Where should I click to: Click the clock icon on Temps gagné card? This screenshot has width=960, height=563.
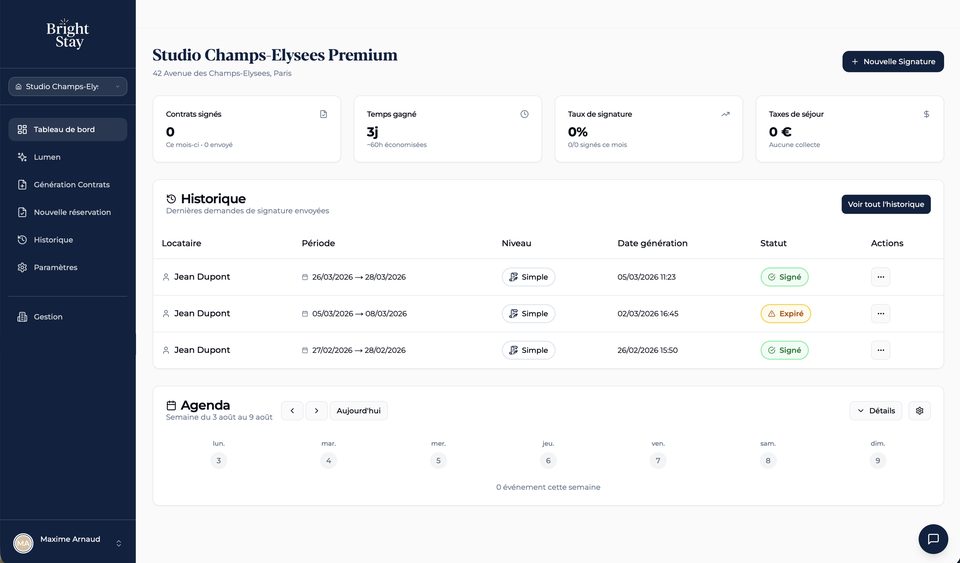pos(524,114)
